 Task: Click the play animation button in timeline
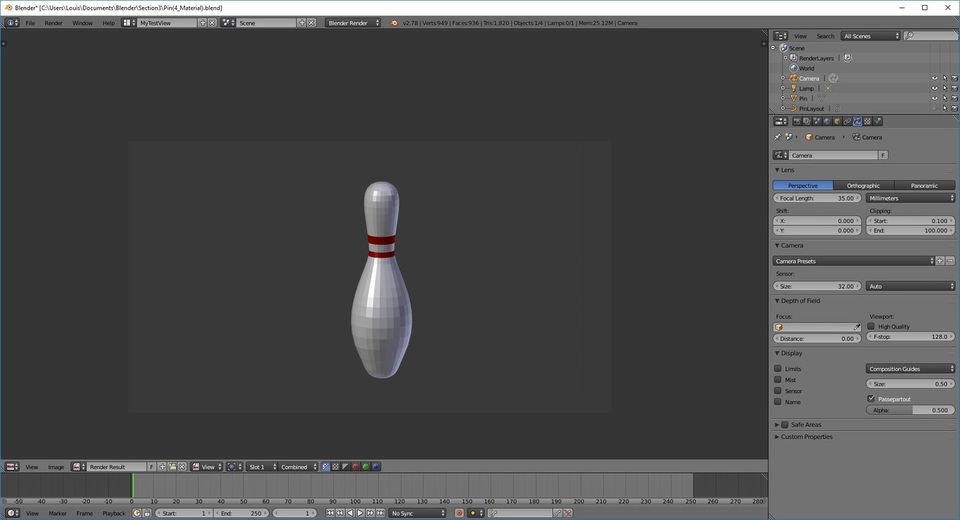[x=361, y=513]
